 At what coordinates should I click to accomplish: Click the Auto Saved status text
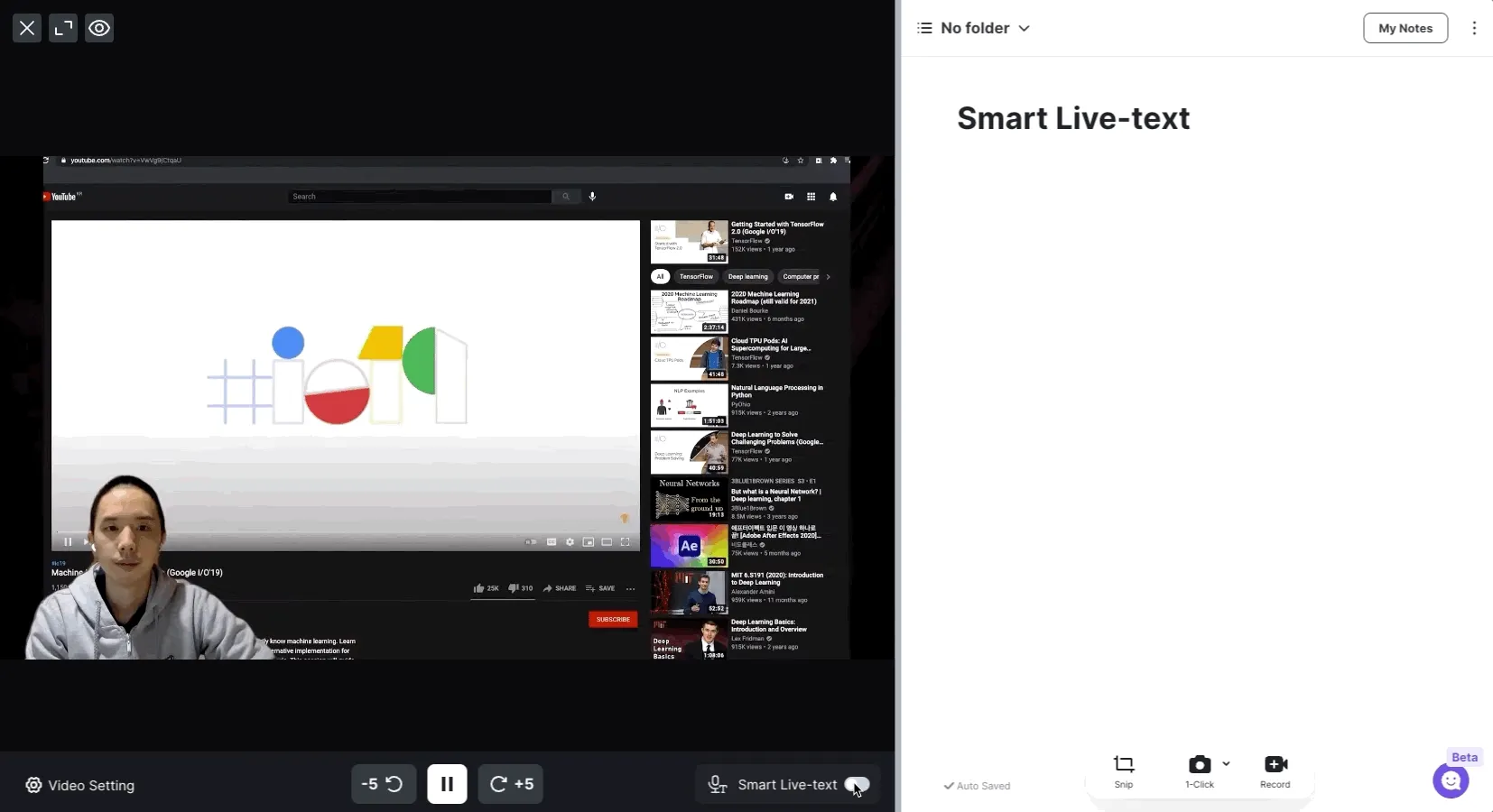coord(977,786)
